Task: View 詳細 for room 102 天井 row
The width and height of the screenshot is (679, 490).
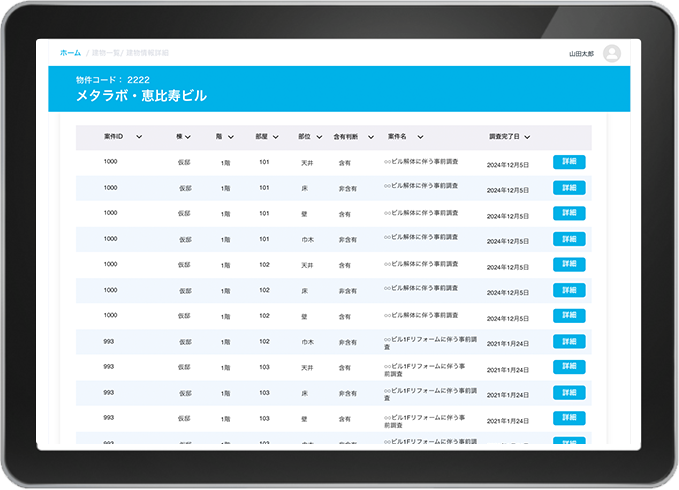Action: [x=569, y=264]
